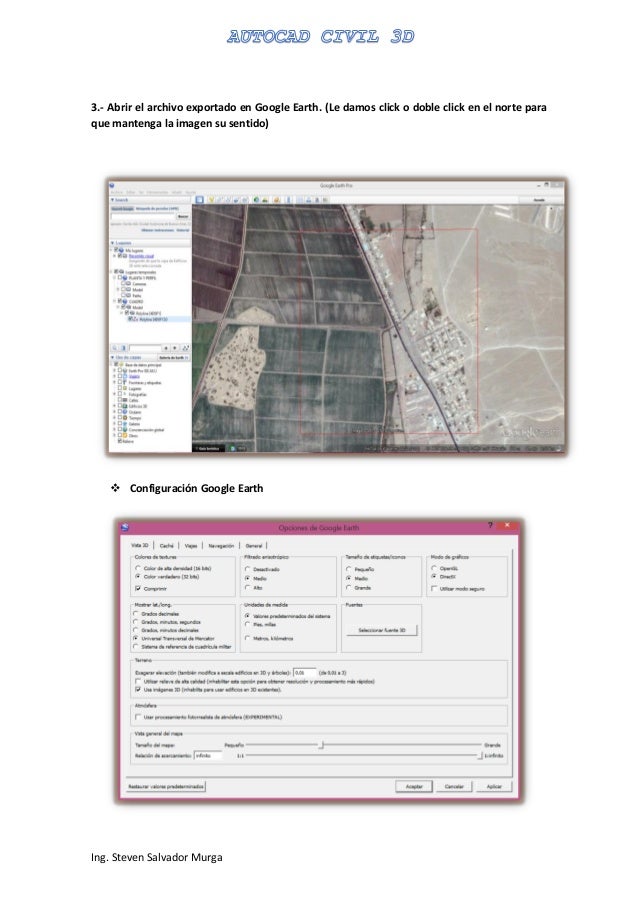Screen dimensions: 638x903
Task: Expand the Océano layer node
Action: click(115, 412)
